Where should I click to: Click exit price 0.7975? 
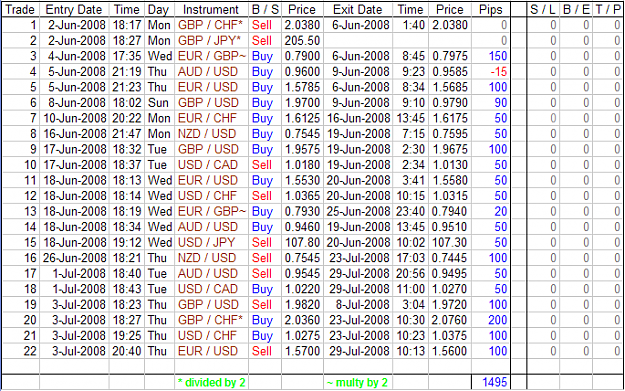tap(450, 56)
